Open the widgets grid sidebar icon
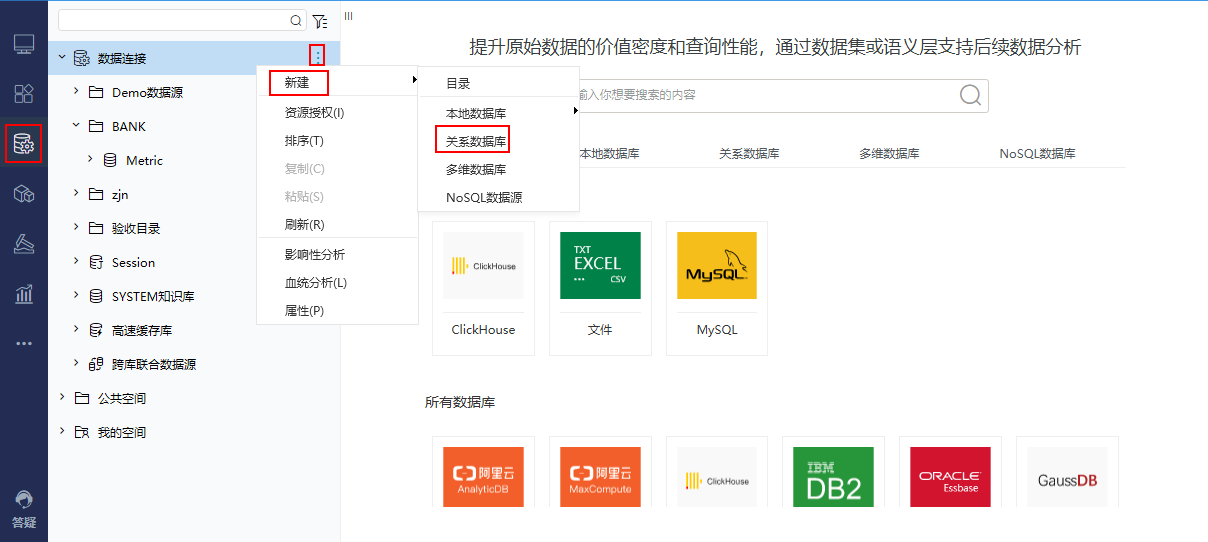This screenshot has width=1208, height=542. (24, 94)
